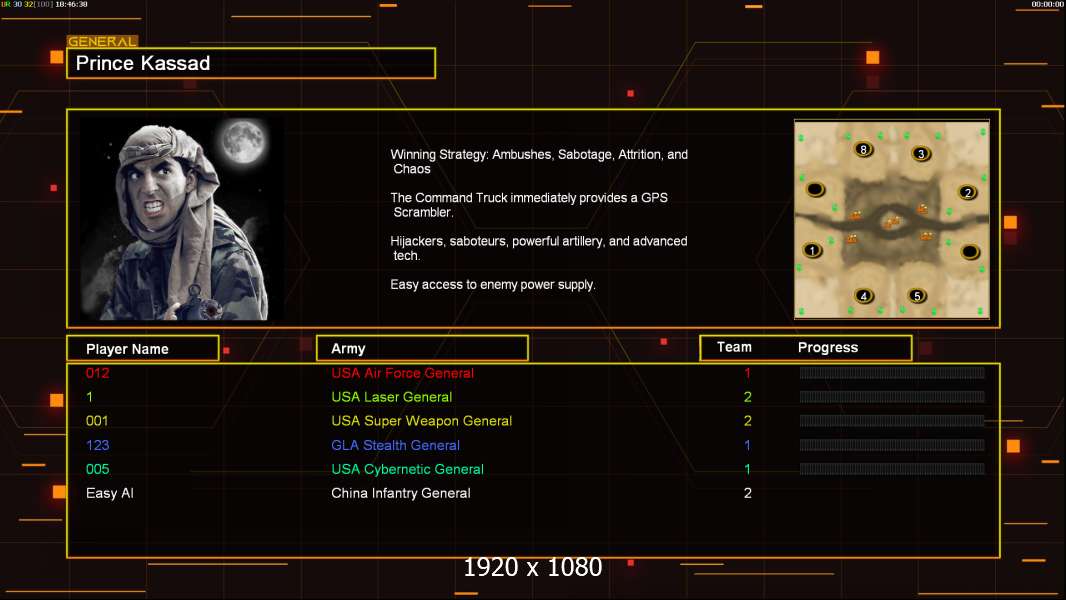The width and height of the screenshot is (1066, 600).
Task: Click USA Cybernetic General army
Action: pos(407,470)
